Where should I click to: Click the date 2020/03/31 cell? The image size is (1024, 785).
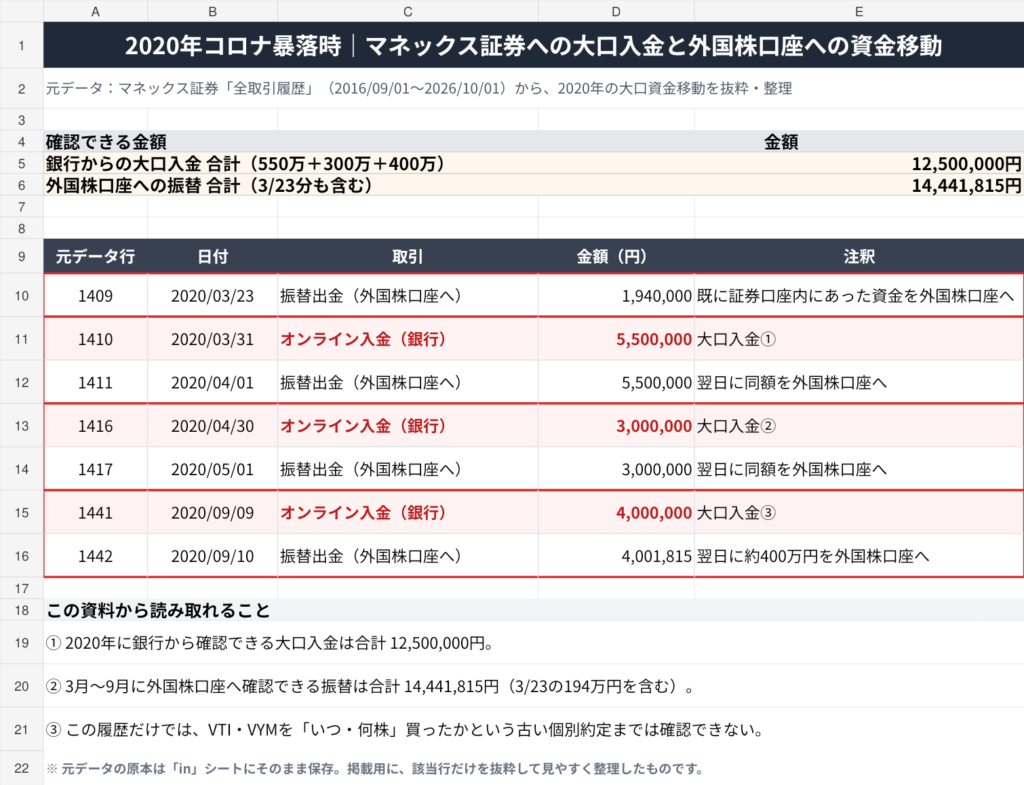point(212,339)
